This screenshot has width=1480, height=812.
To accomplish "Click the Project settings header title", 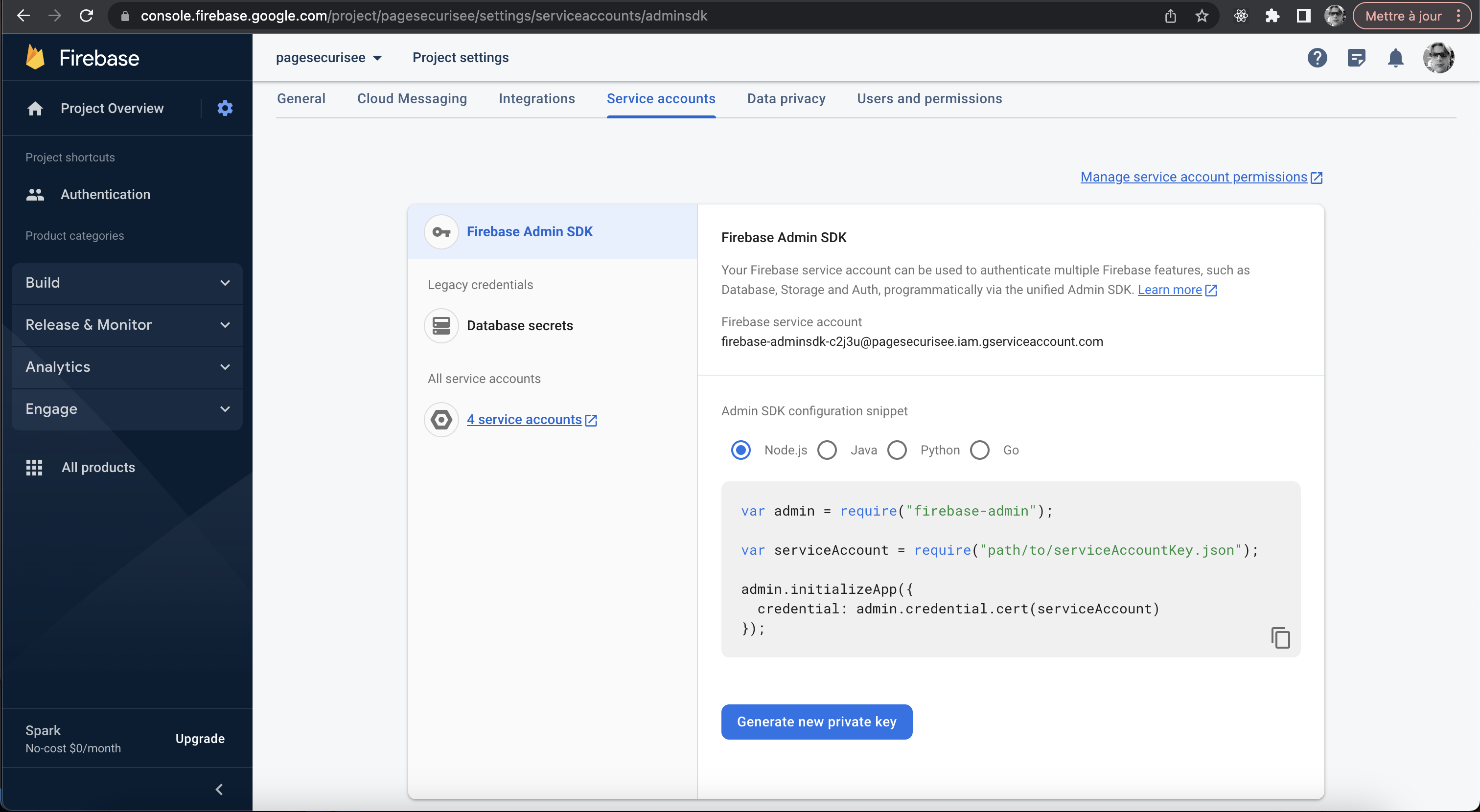I will 460,57.
